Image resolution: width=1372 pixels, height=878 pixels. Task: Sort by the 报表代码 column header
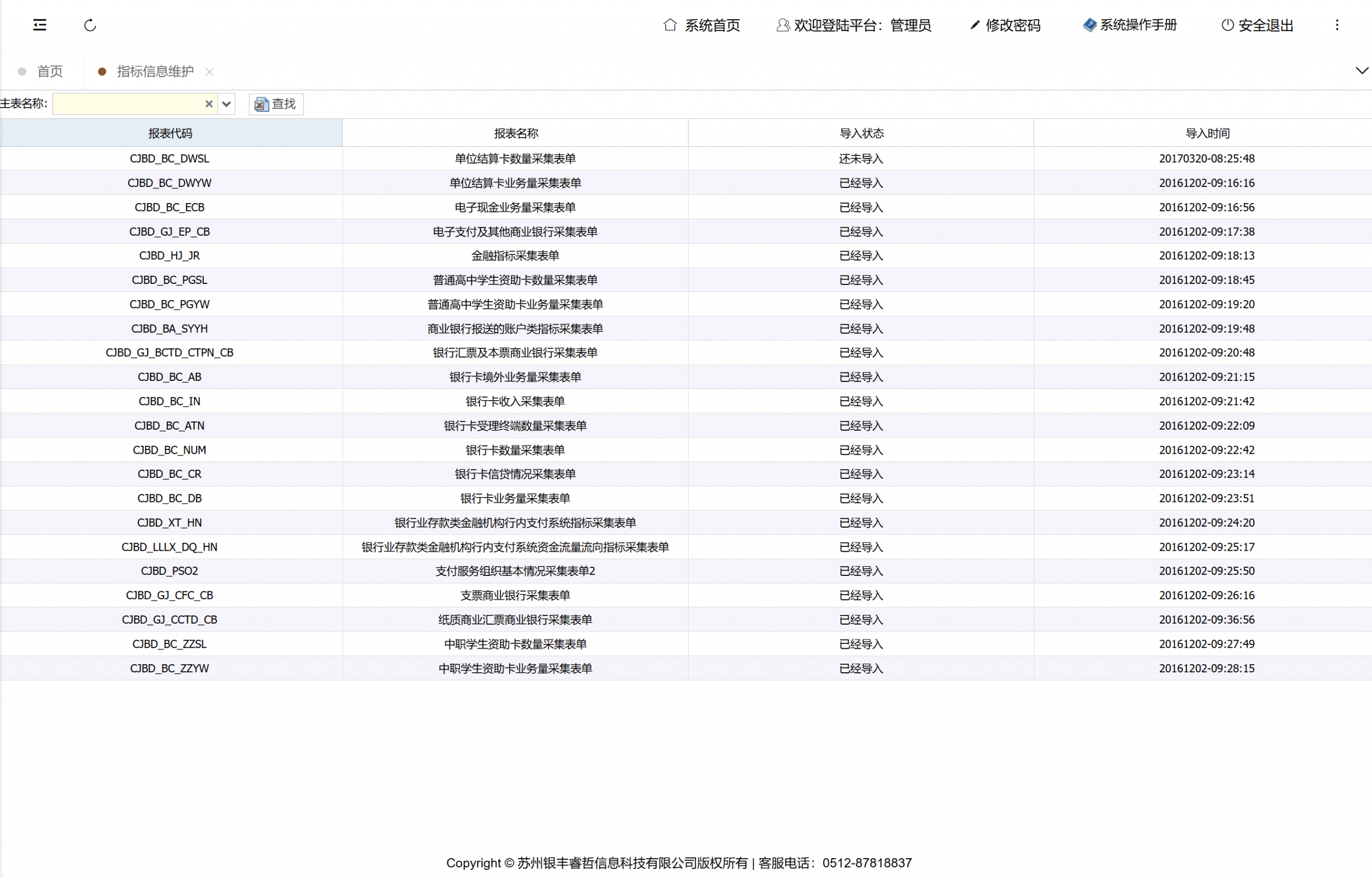pyautogui.click(x=170, y=133)
